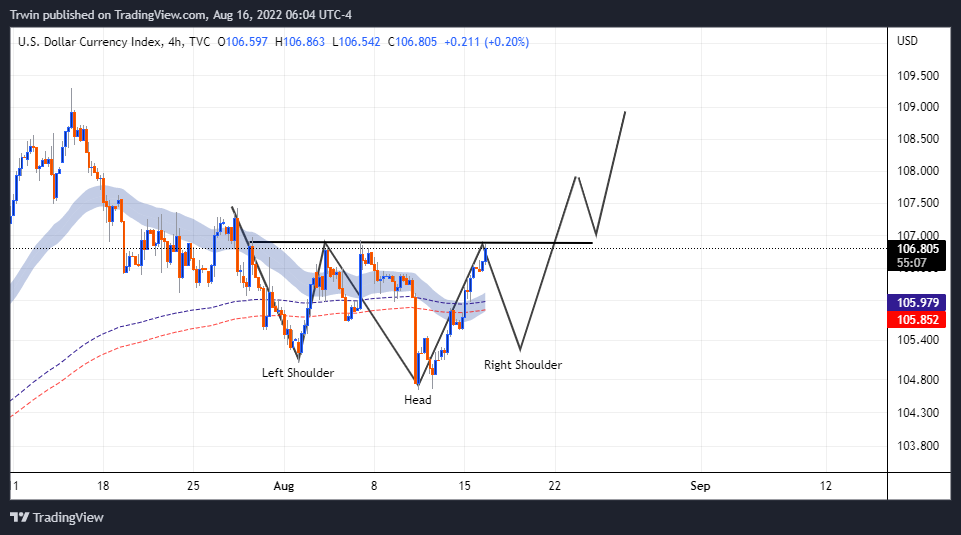The width and height of the screenshot is (961, 535).
Task: Click the 'Right Shoulder' annotation label
Action: [523, 365]
